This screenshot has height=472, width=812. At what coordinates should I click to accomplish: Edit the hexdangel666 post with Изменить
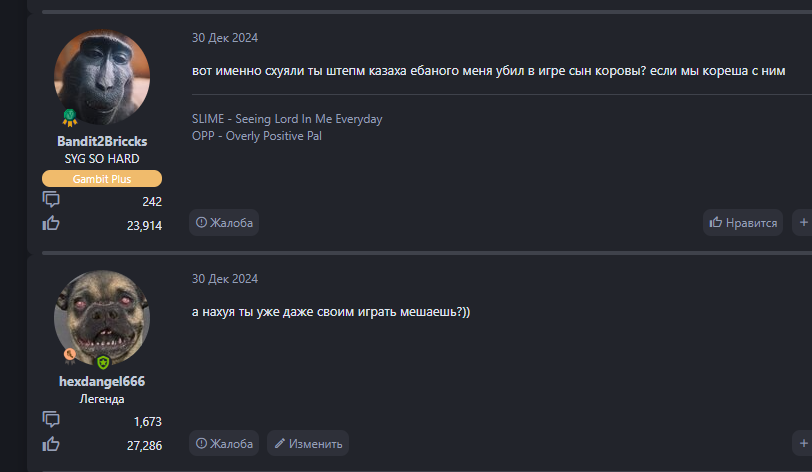(x=308, y=443)
